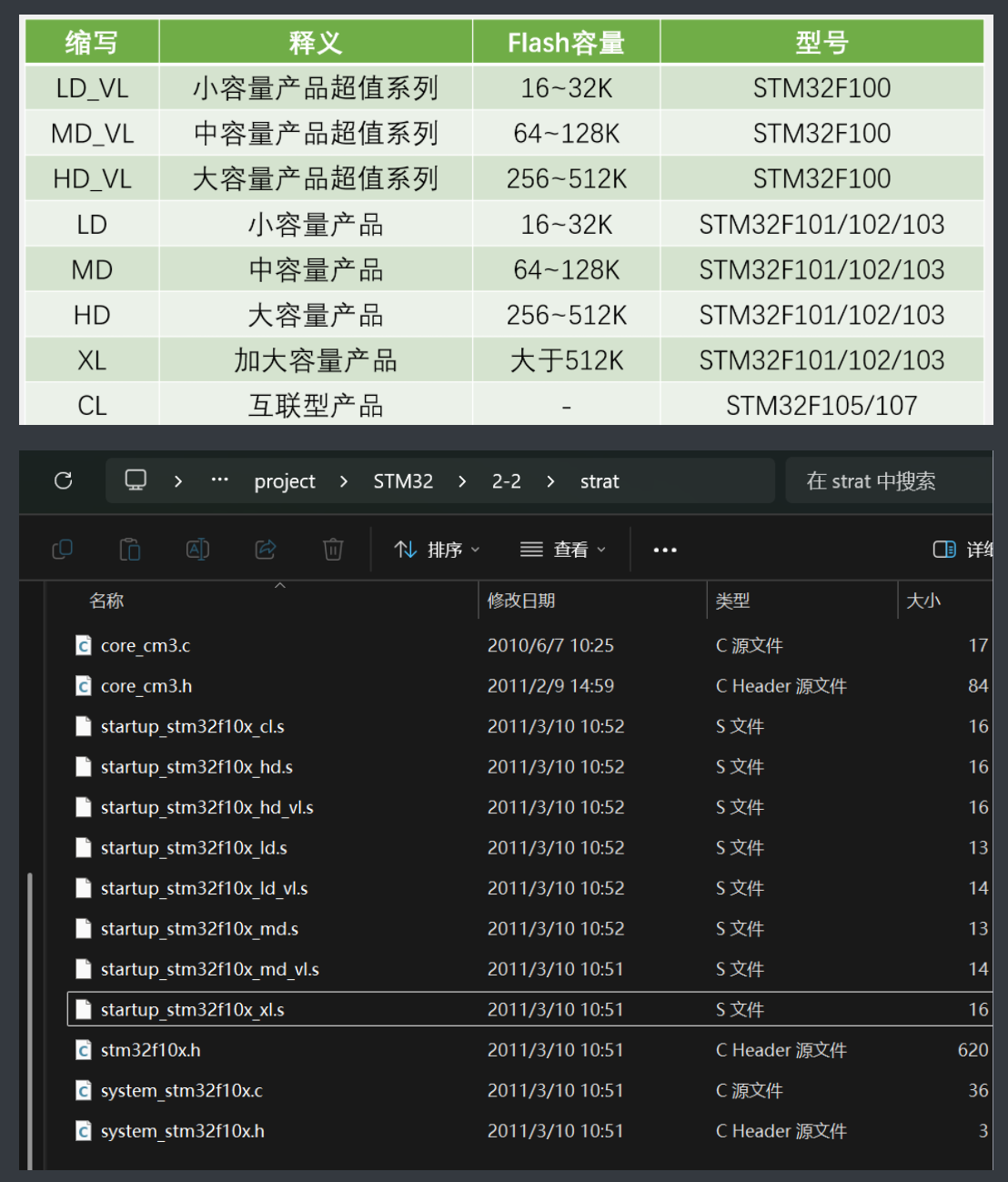Click the startup_stm32f10x_cl.s file icon

tap(84, 726)
